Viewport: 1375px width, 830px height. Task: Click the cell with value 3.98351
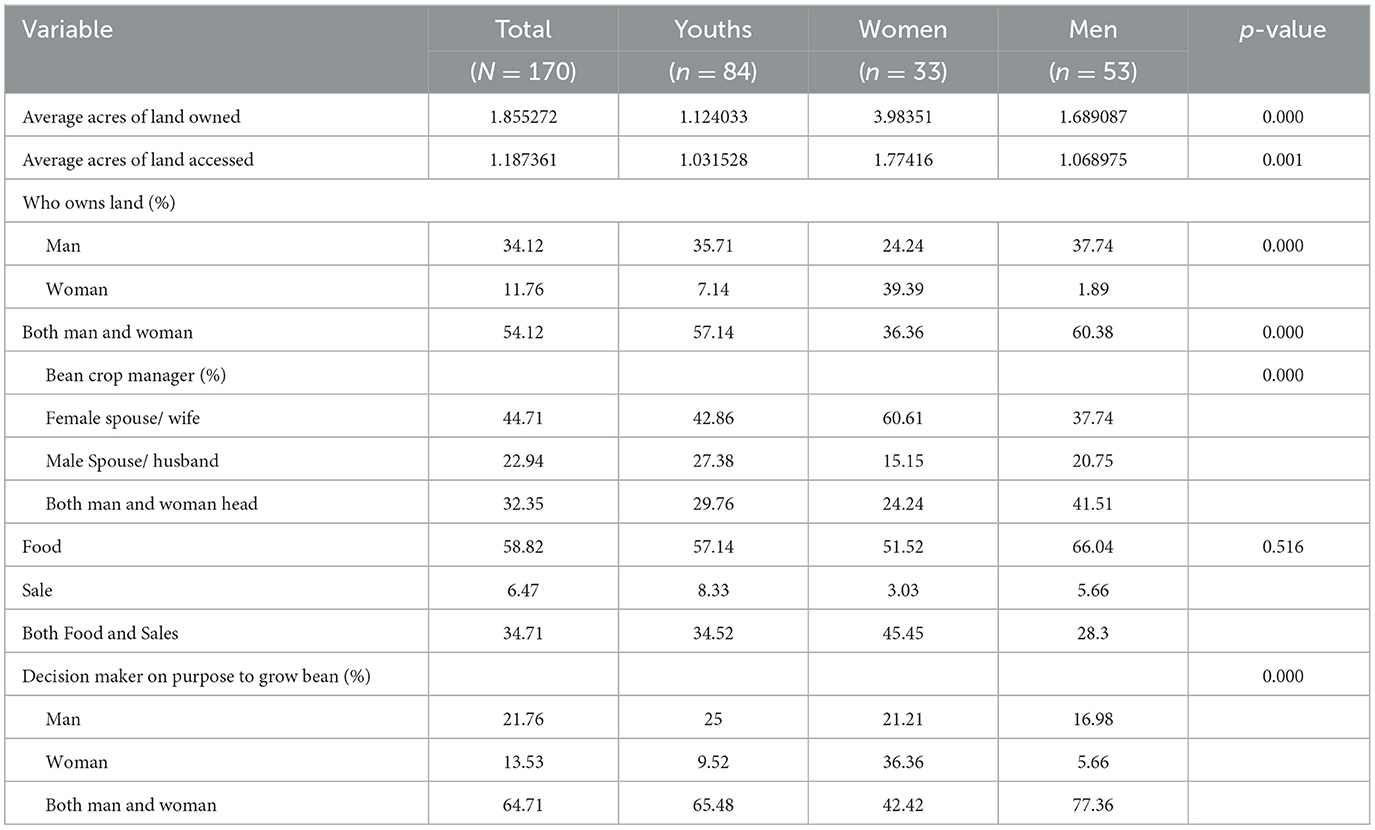click(902, 117)
